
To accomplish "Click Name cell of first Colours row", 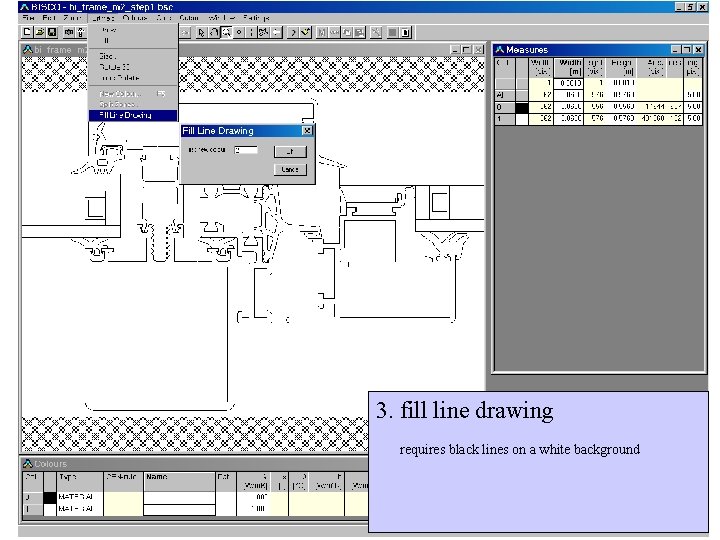I will pos(179,498).
